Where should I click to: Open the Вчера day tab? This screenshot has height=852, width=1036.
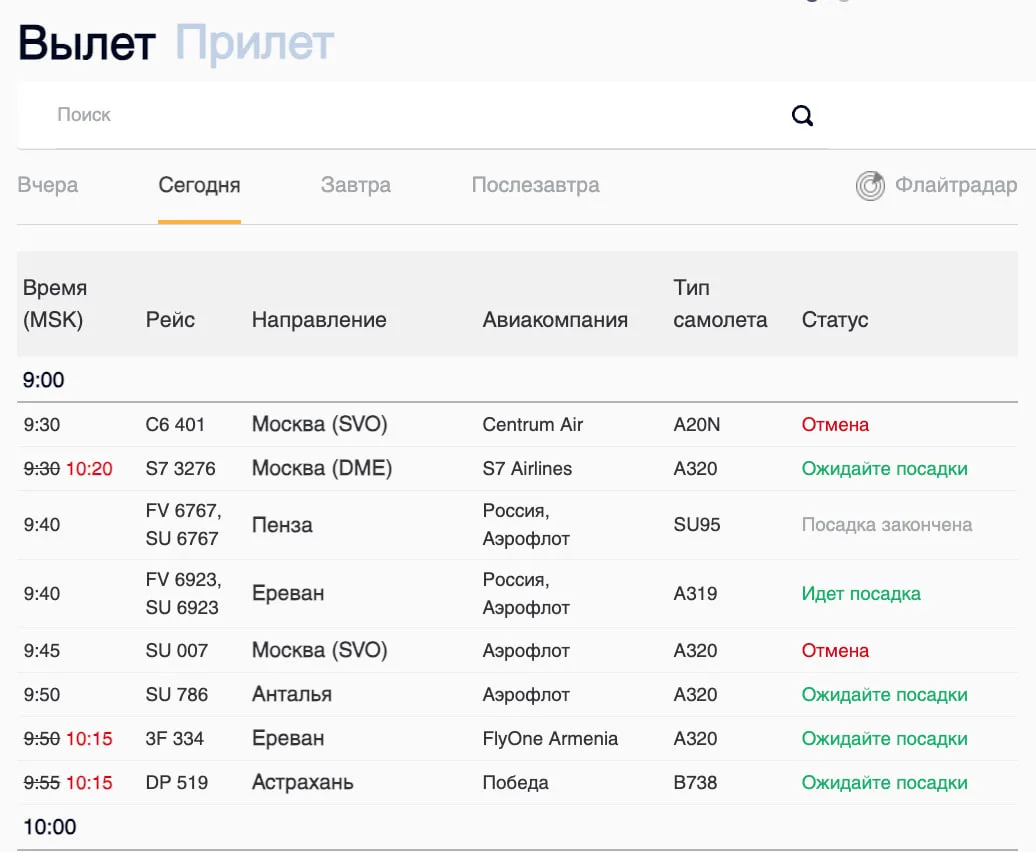click(48, 185)
